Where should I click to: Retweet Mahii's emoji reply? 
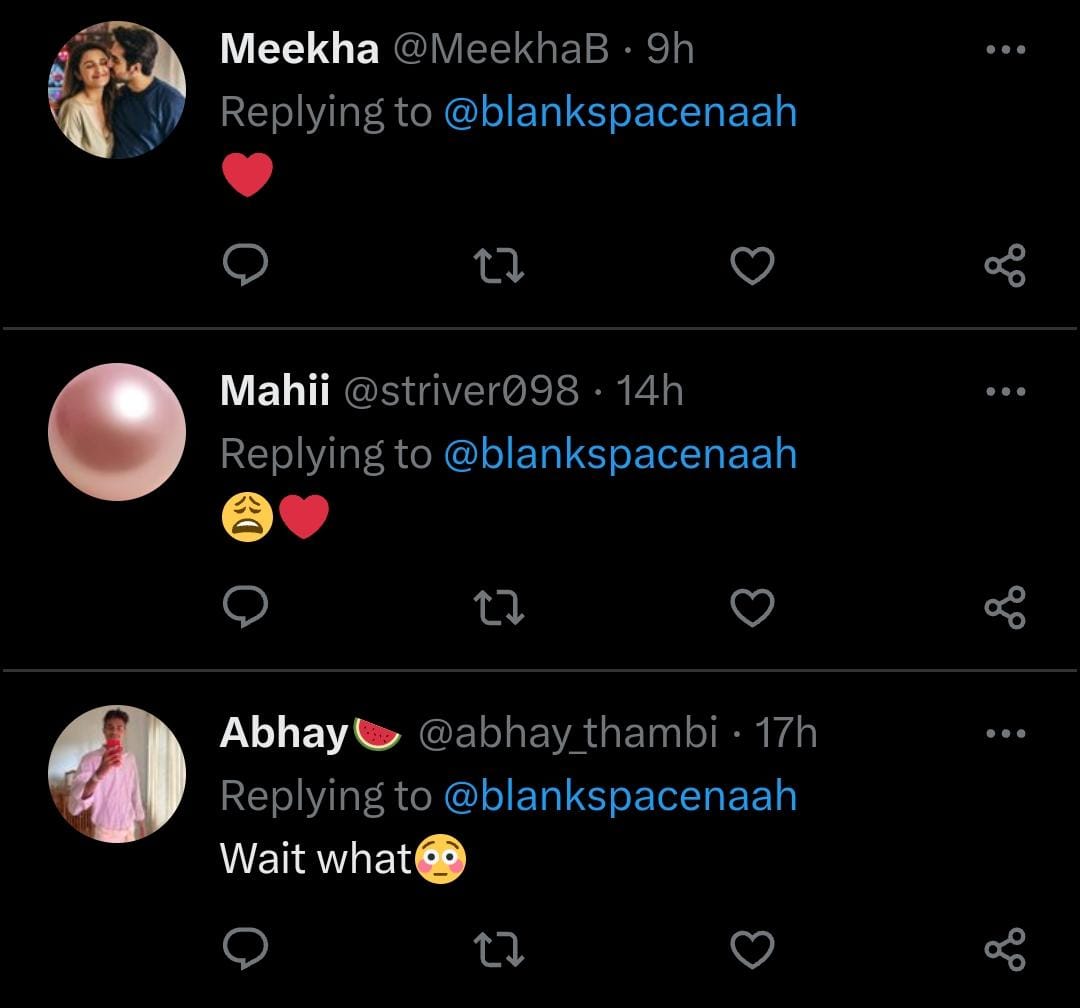click(499, 608)
